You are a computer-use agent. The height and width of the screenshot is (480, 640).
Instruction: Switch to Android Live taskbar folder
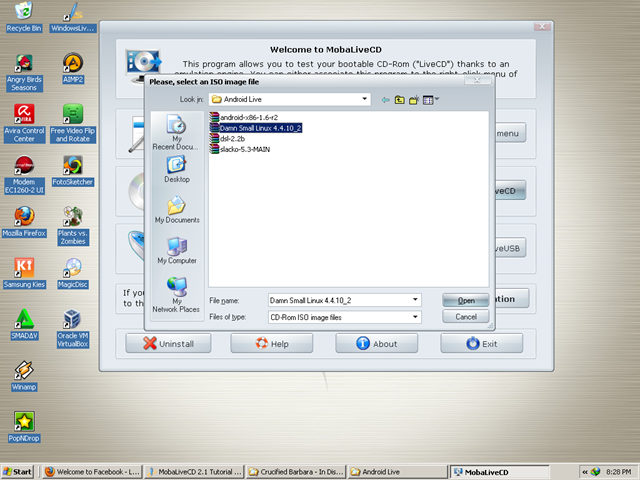397,472
